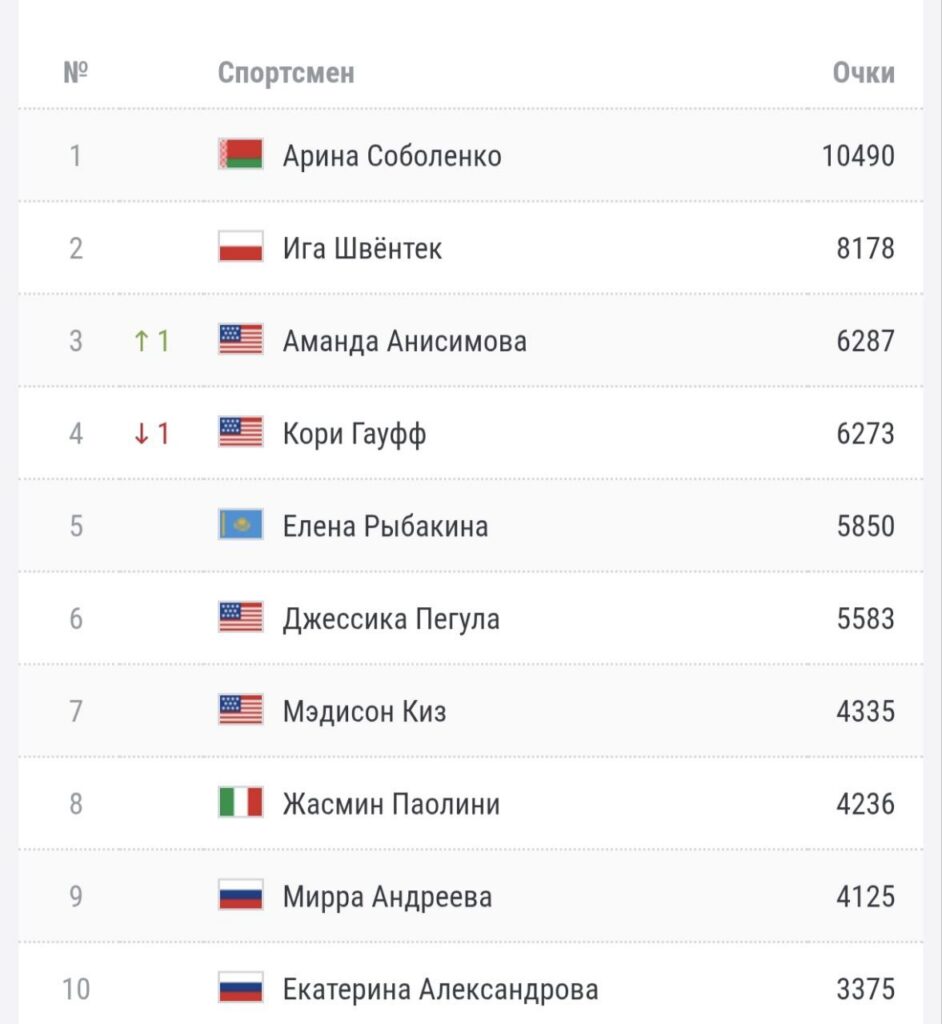Open Арина Соболенко player profile

(392, 156)
